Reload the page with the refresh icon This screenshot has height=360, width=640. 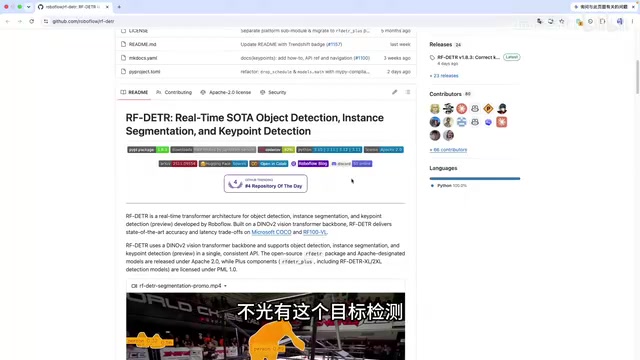click(31, 21)
